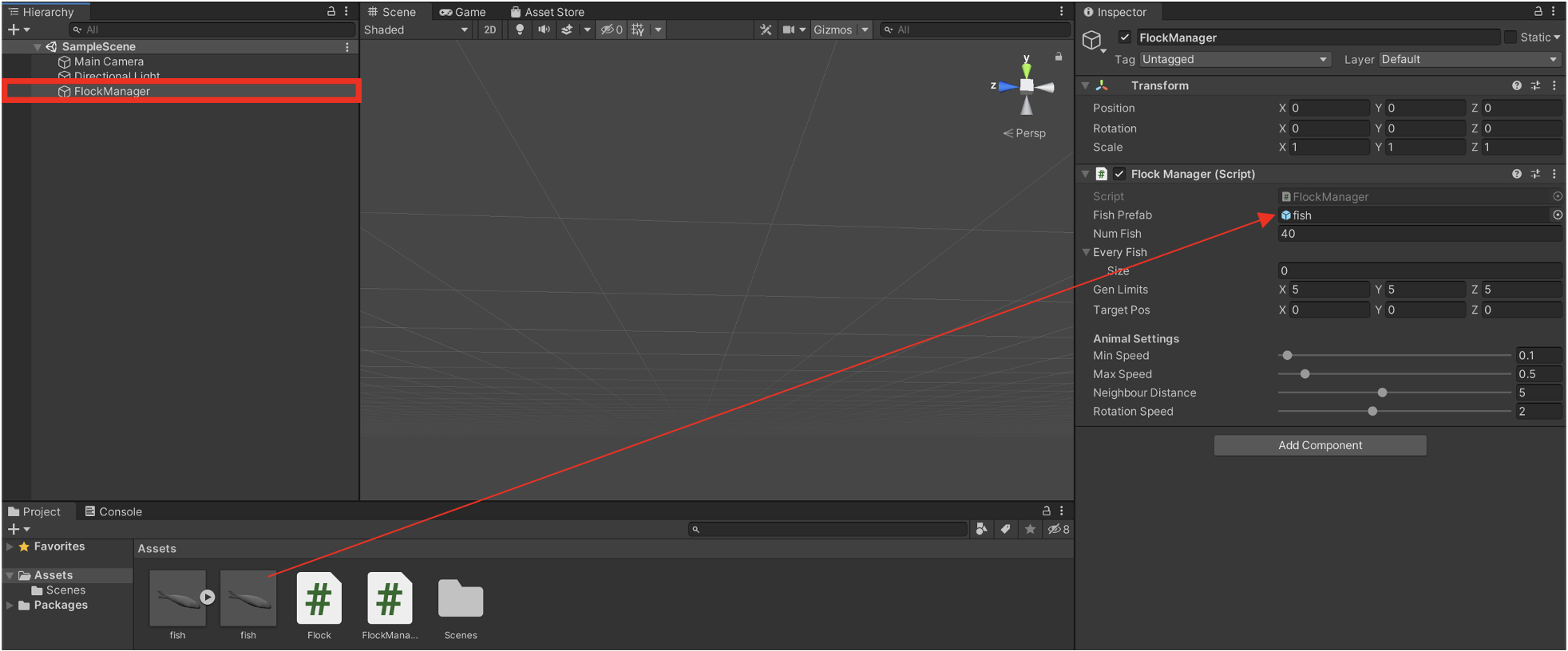This screenshot has width=1568, height=651.
Task: Toggle the scene grid icon
Action: pyautogui.click(x=638, y=30)
